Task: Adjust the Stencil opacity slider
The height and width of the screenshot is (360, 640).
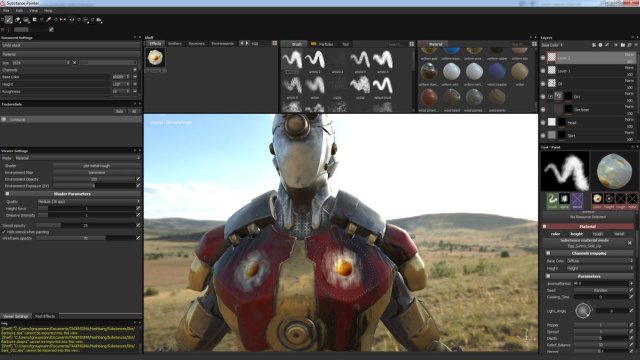Action: click(86, 225)
